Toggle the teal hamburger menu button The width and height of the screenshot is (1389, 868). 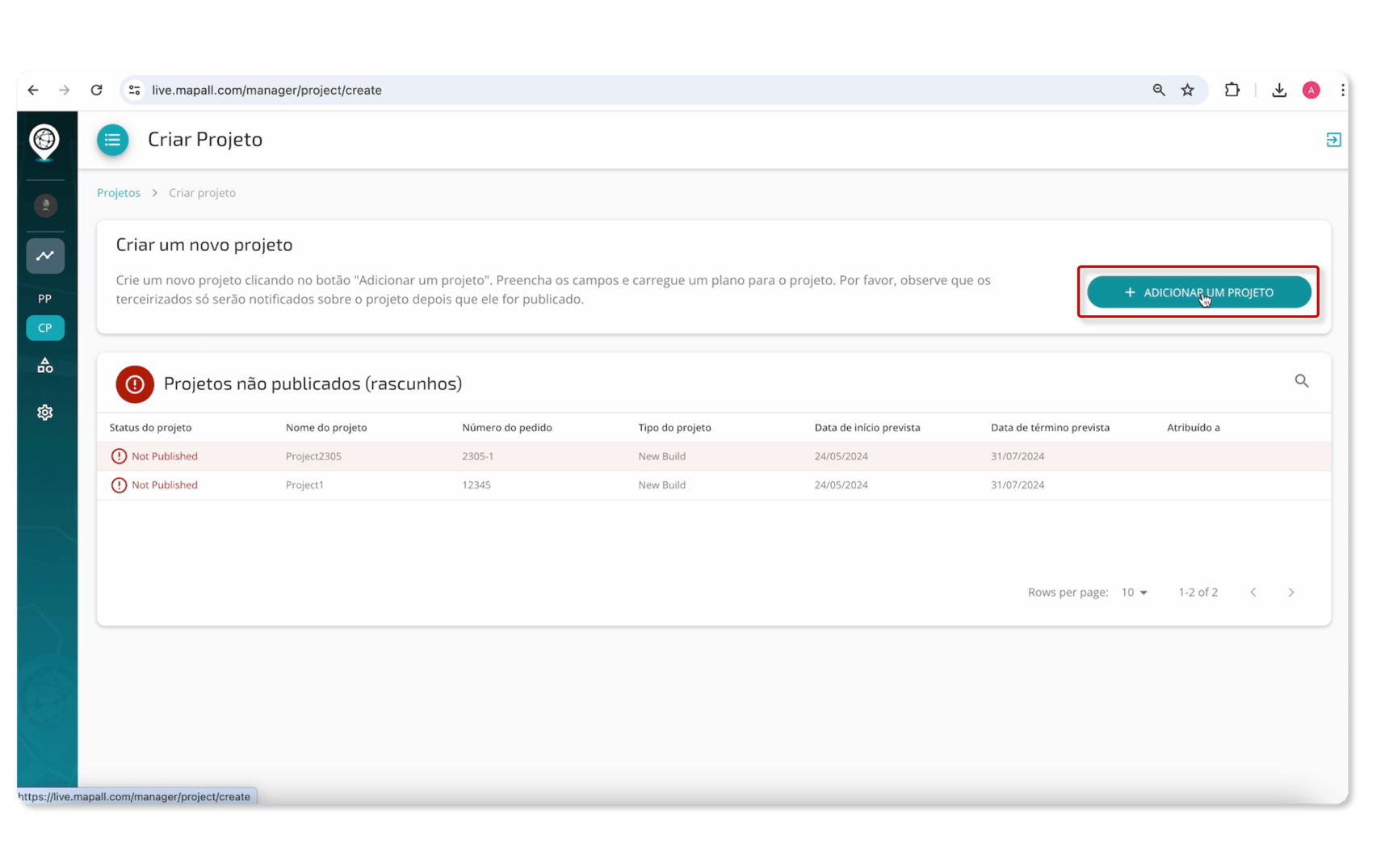point(113,140)
